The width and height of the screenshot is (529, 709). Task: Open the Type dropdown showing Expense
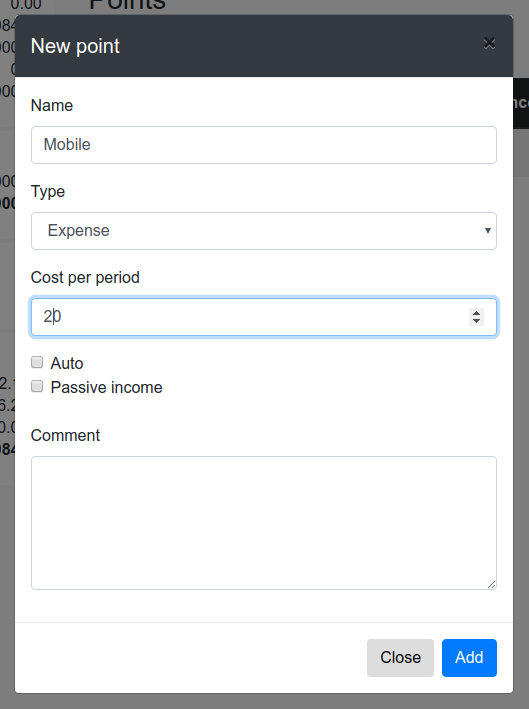tap(264, 231)
